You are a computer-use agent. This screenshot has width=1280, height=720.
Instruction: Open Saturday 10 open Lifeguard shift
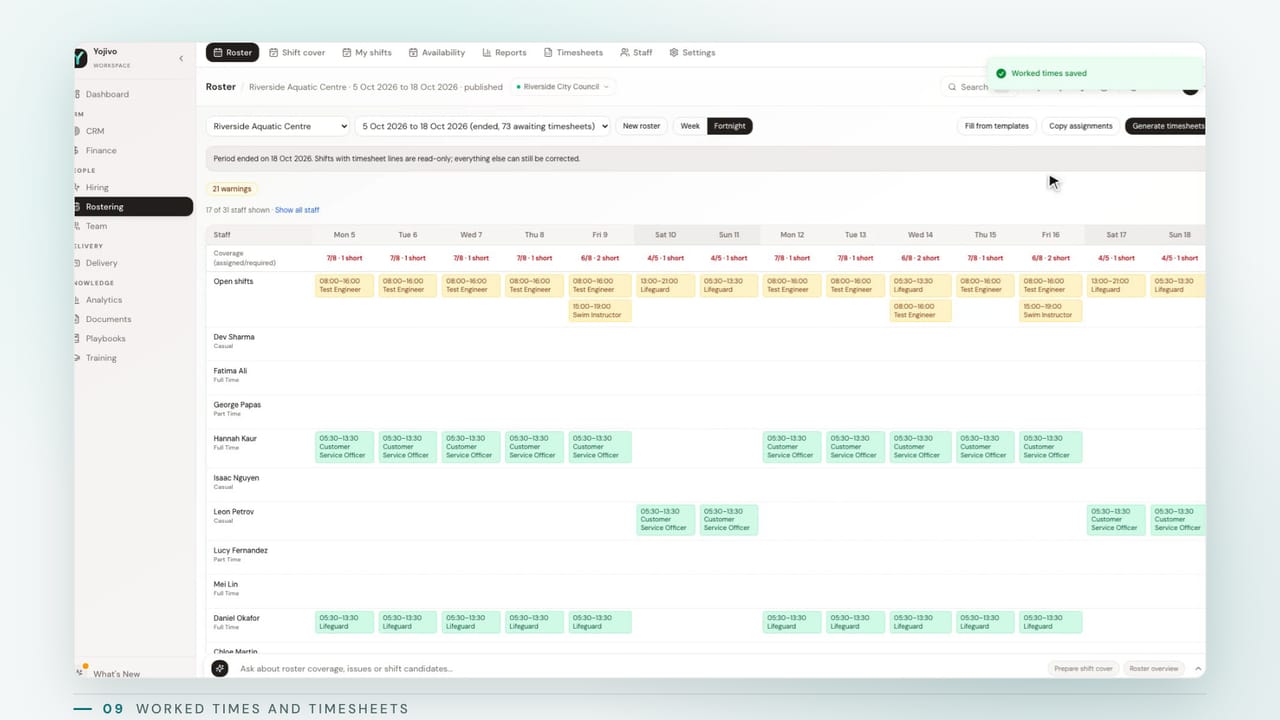664,286
